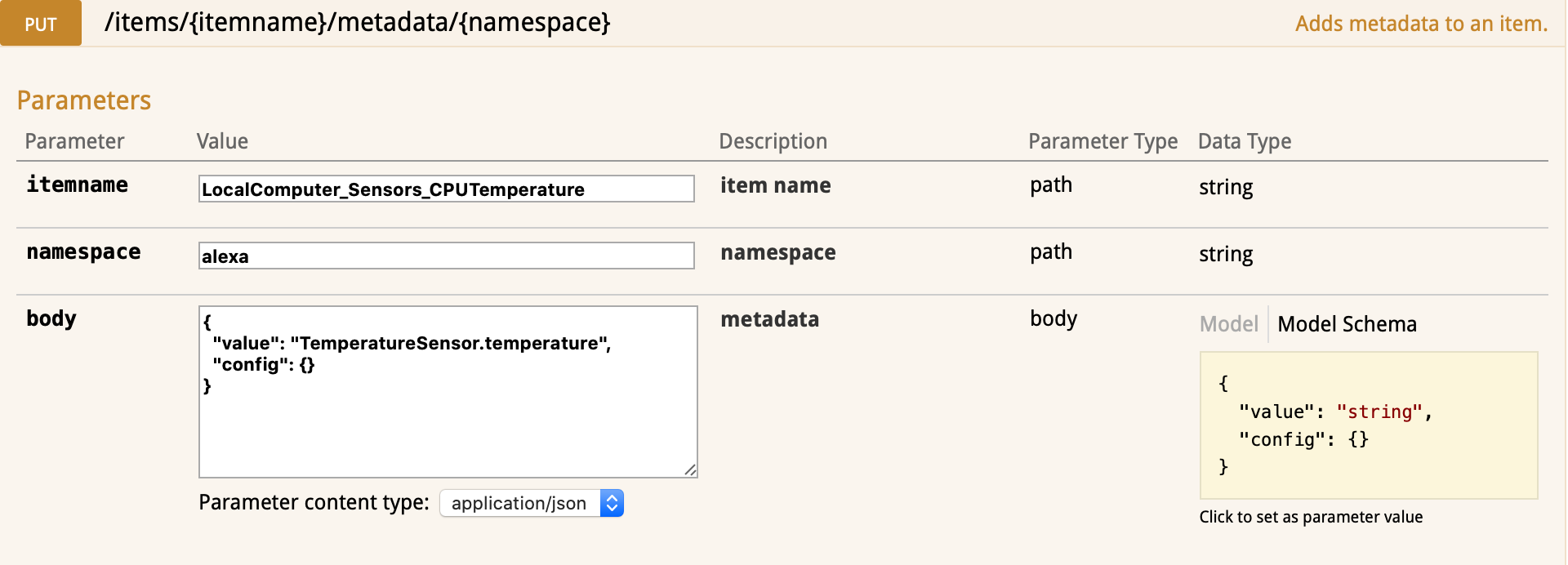Click the 'metadata' description text
This screenshot has height=565, width=1568.
coord(769,319)
